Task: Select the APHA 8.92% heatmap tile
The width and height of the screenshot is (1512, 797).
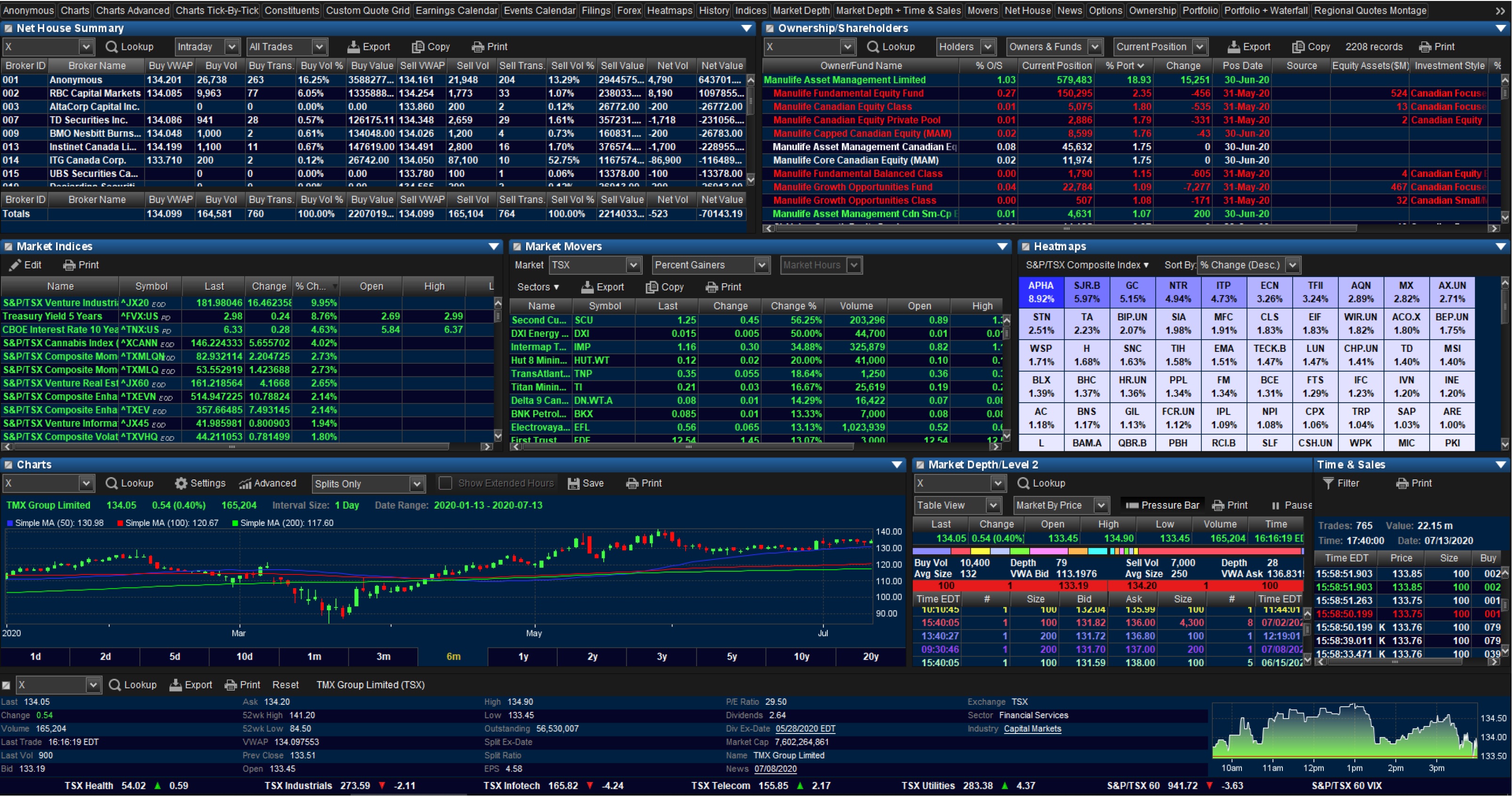Action: click(1040, 292)
